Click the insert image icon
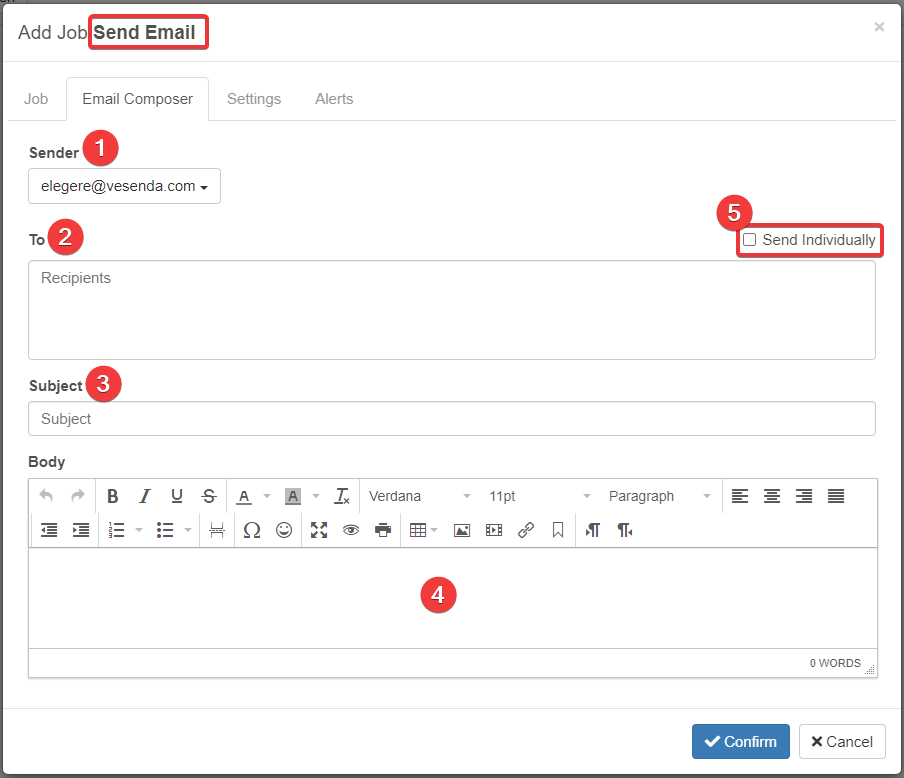Image resolution: width=904 pixels, height=778 pixels. 461,530
